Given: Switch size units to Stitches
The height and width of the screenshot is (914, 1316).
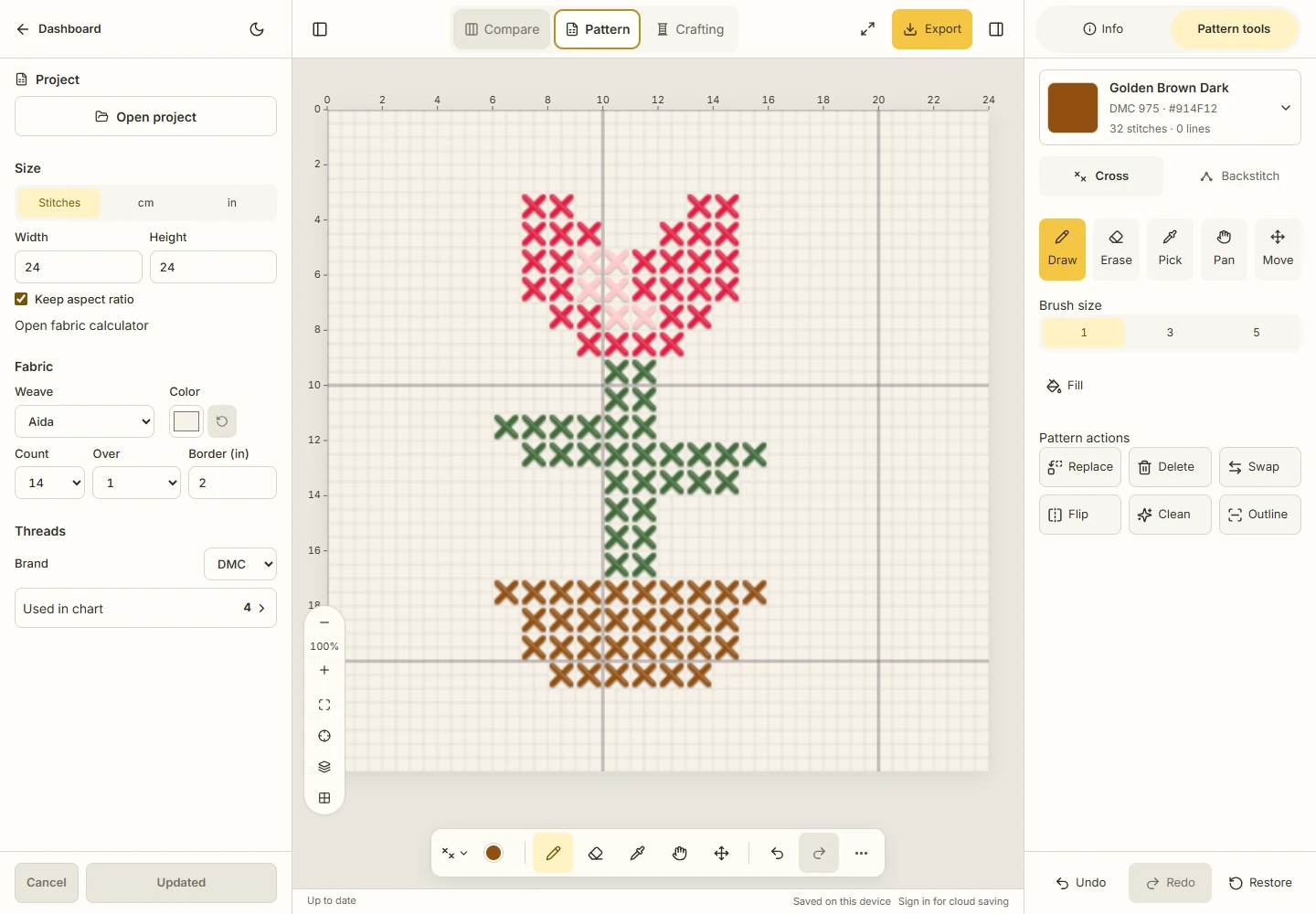Looking at the screenshot, I should point(59,203).
